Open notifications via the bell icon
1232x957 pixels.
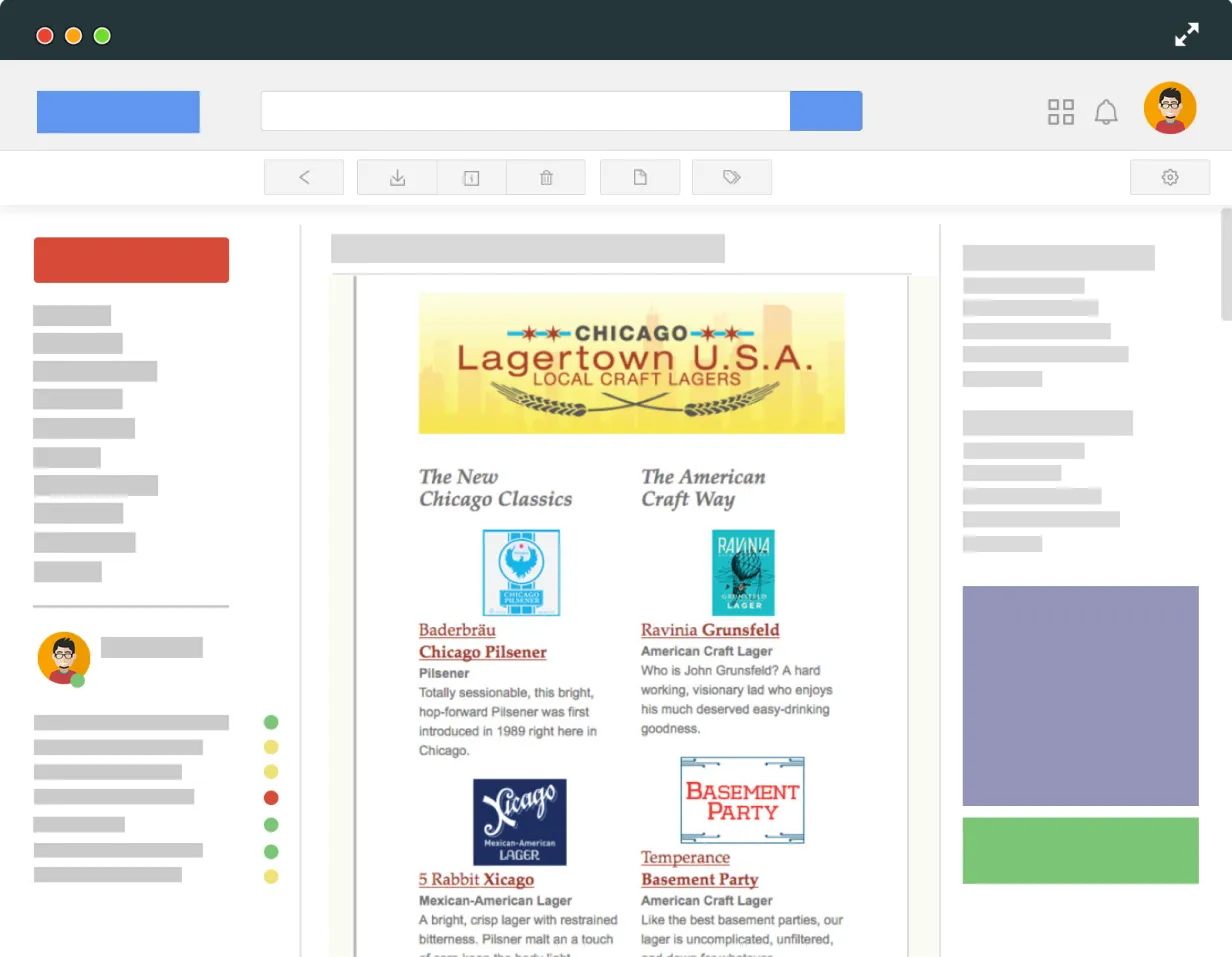tap(1106, 111)
